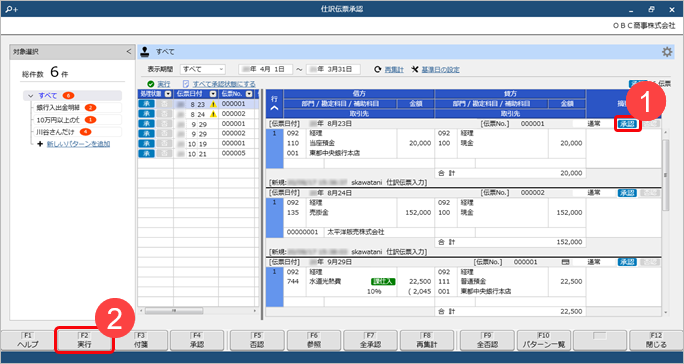
Task: Click the 実行 link above the list
Action: (x=164, y=84)
